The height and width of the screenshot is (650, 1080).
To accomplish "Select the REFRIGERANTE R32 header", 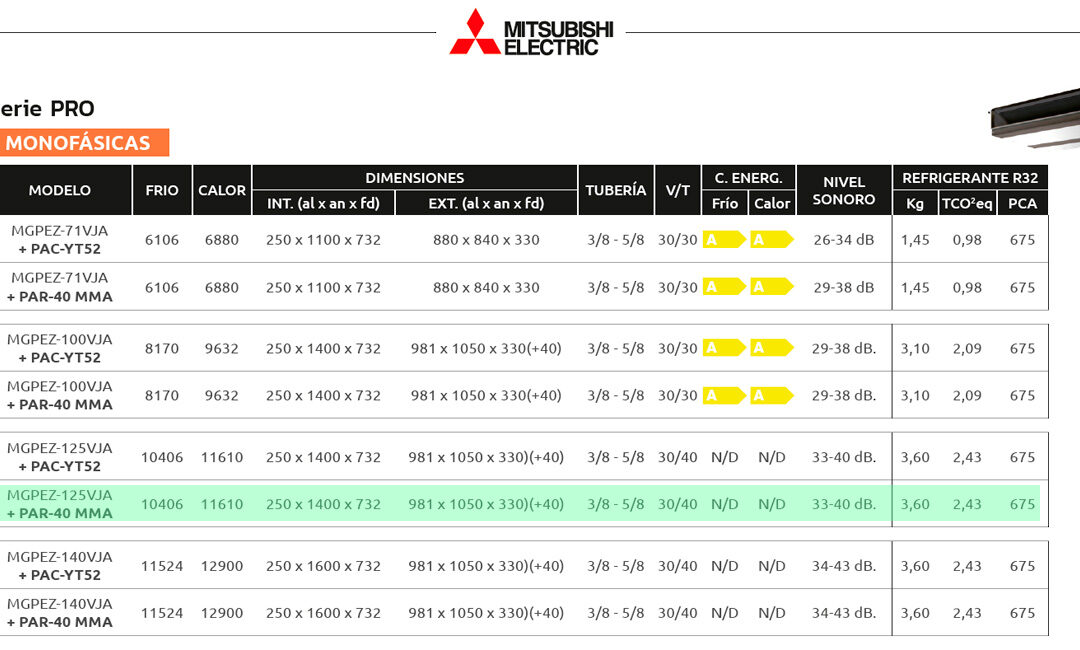I will click(970, 178).
